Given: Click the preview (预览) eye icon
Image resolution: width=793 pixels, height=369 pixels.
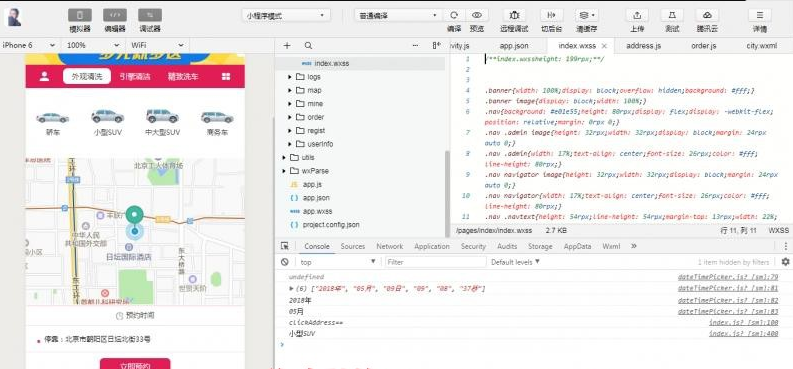Looking at the screenshot, I should pyautogui.click(x=476, y=15).
